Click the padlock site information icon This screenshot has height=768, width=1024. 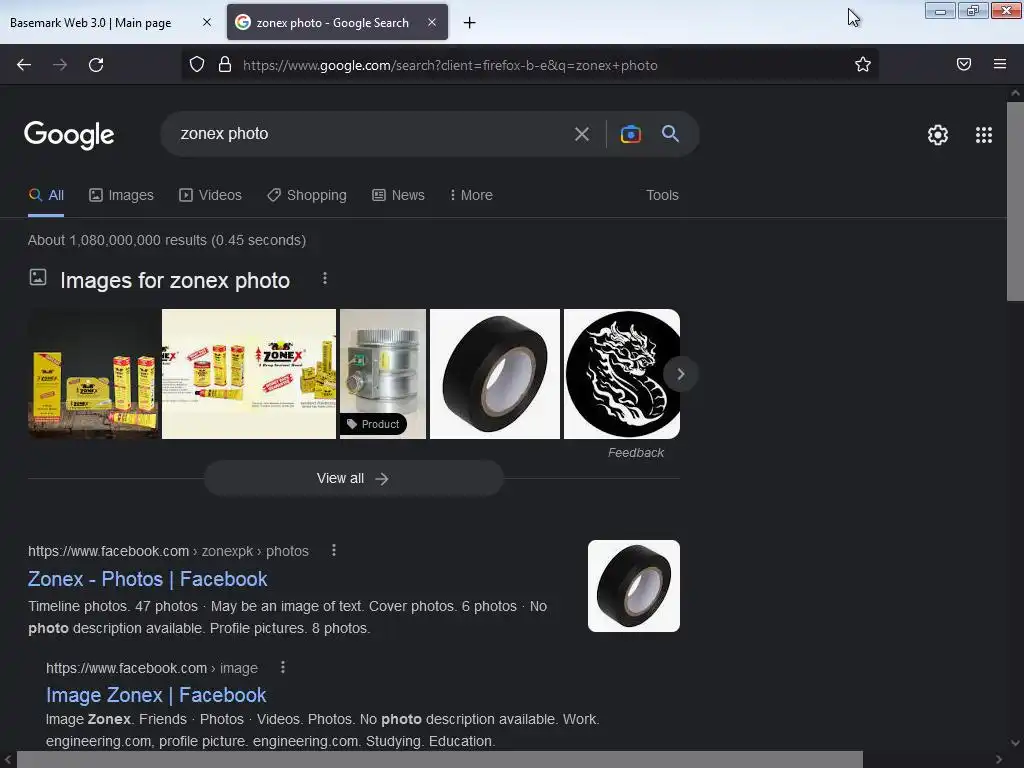point(225,64)
